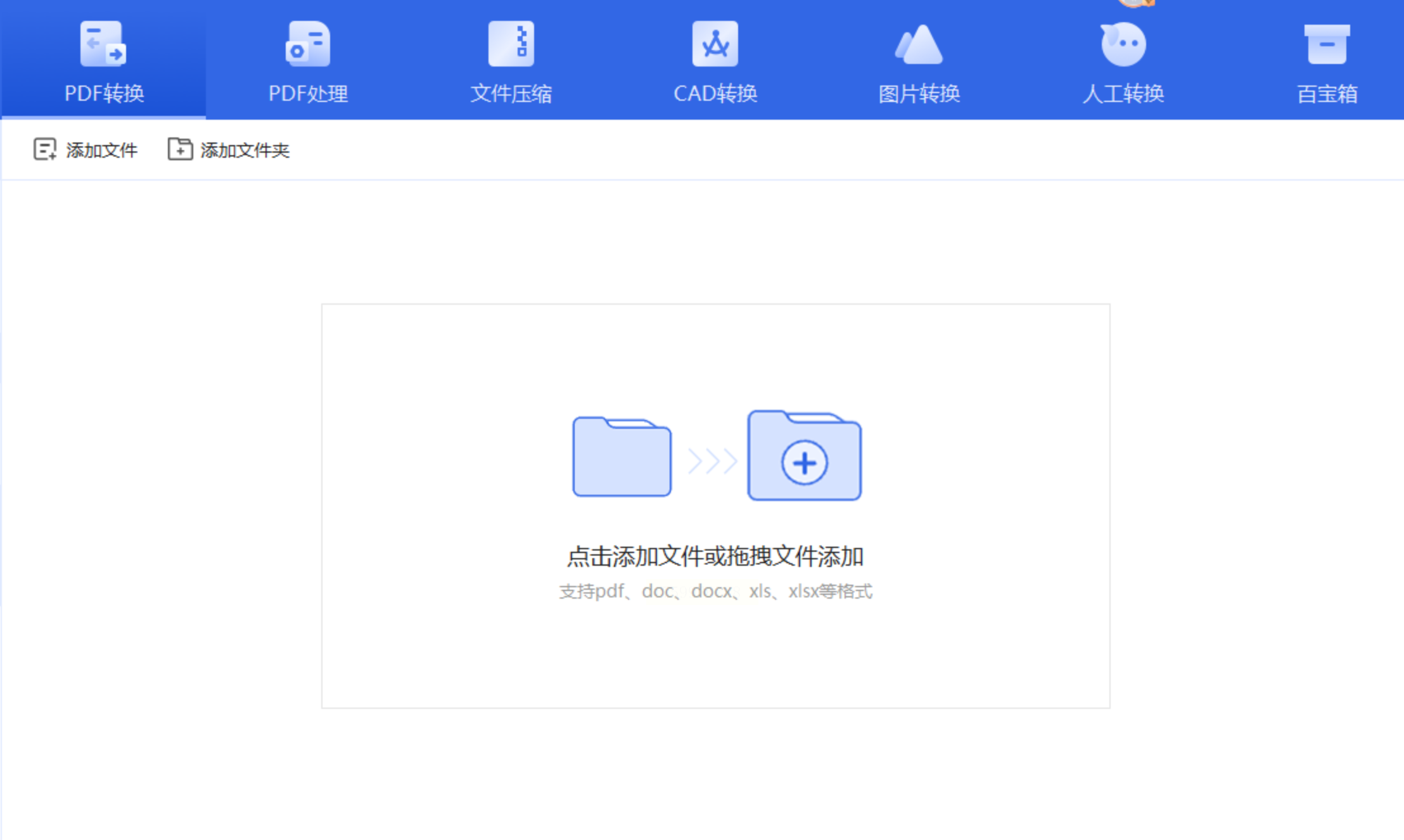Click the supported formats hint text
Viewport: 1404px width, 840px height.
pos(715,591)
